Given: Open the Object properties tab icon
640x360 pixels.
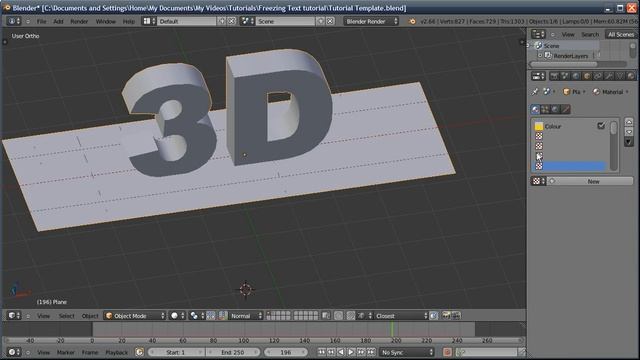Looking at the screenshot, I should (x=587, y=76).
